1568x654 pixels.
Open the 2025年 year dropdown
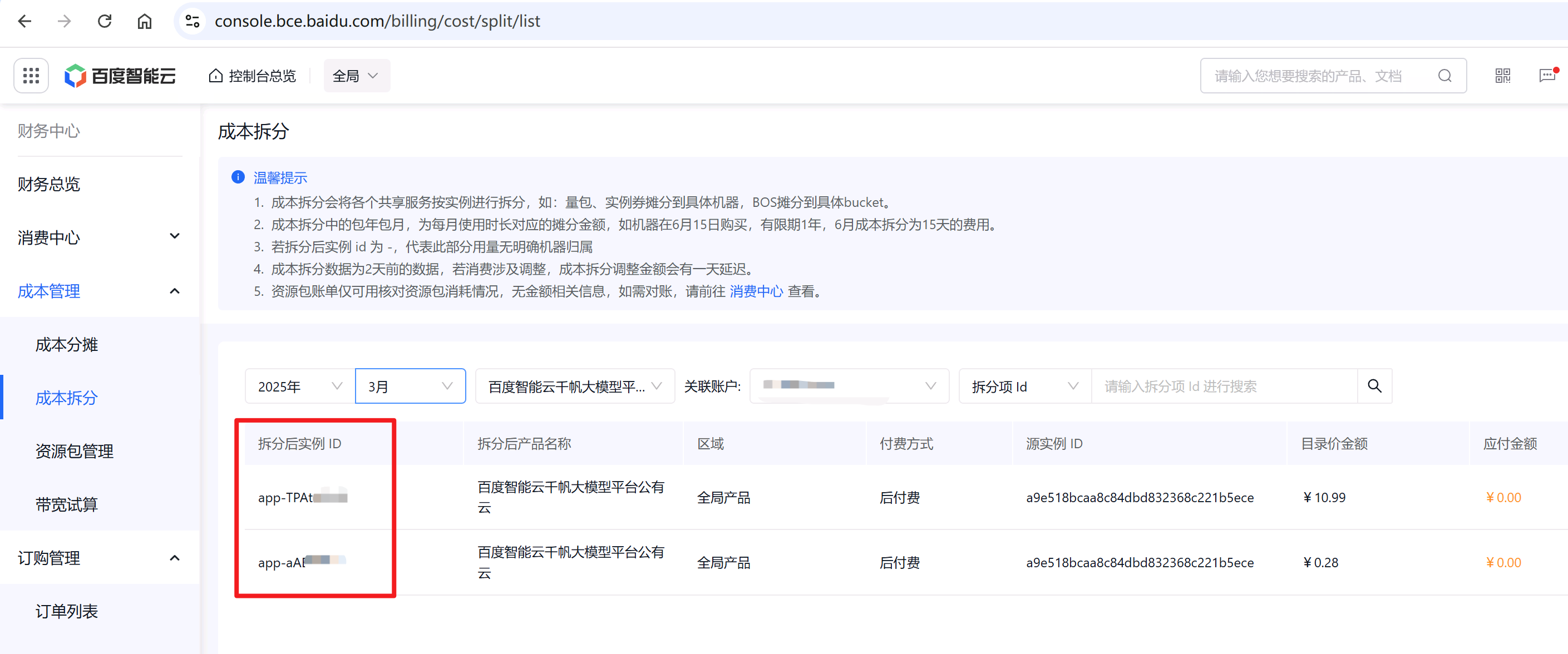(300, 386)
